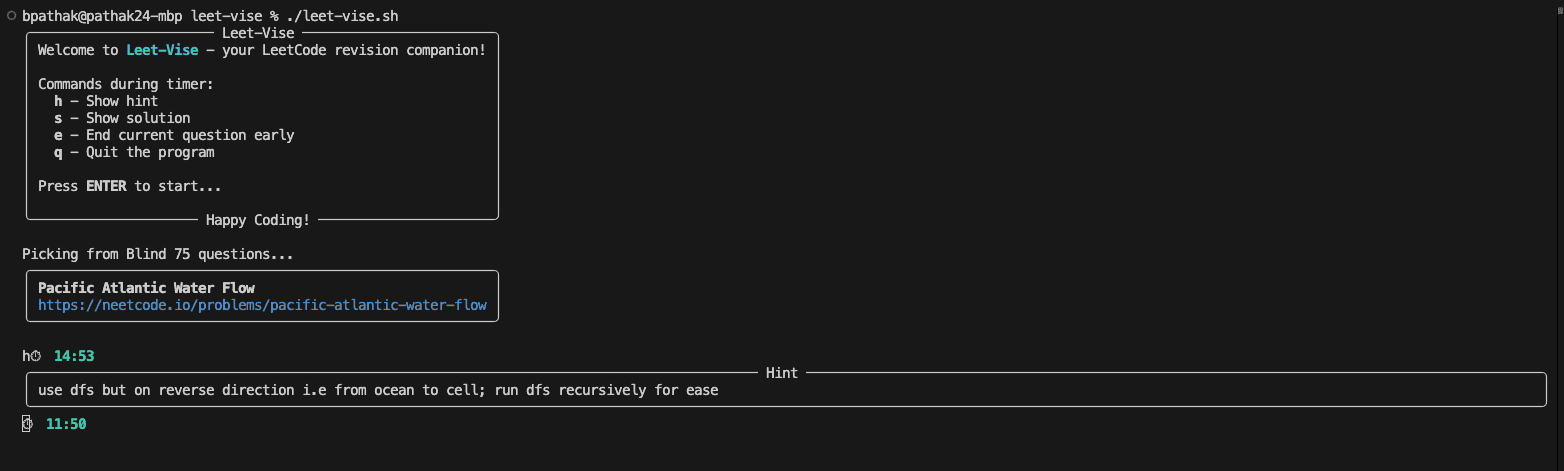Click the 'Commands during timer:' heading
Screen dimensions: 1564x471
(126, 84)
